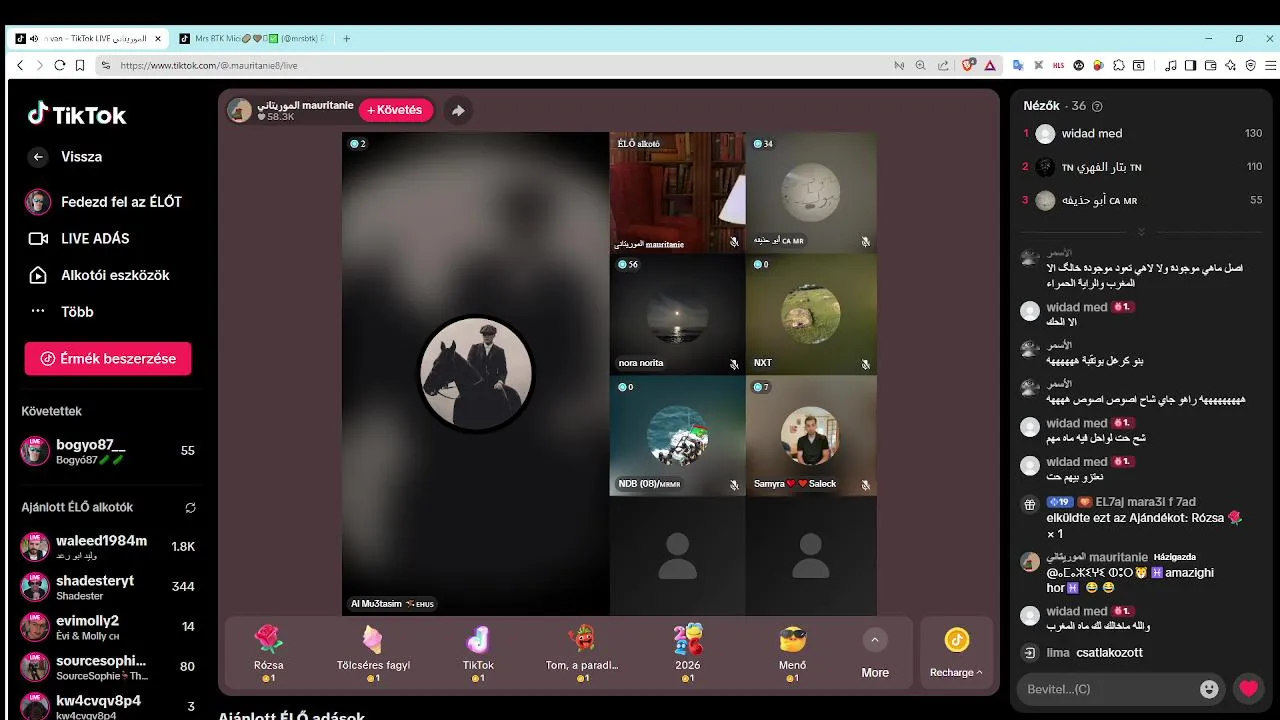The height and width of the screenshot is (720, 1280).
Task: Open host mauritanie profile avatar
Action: click(x=240, y=110)
